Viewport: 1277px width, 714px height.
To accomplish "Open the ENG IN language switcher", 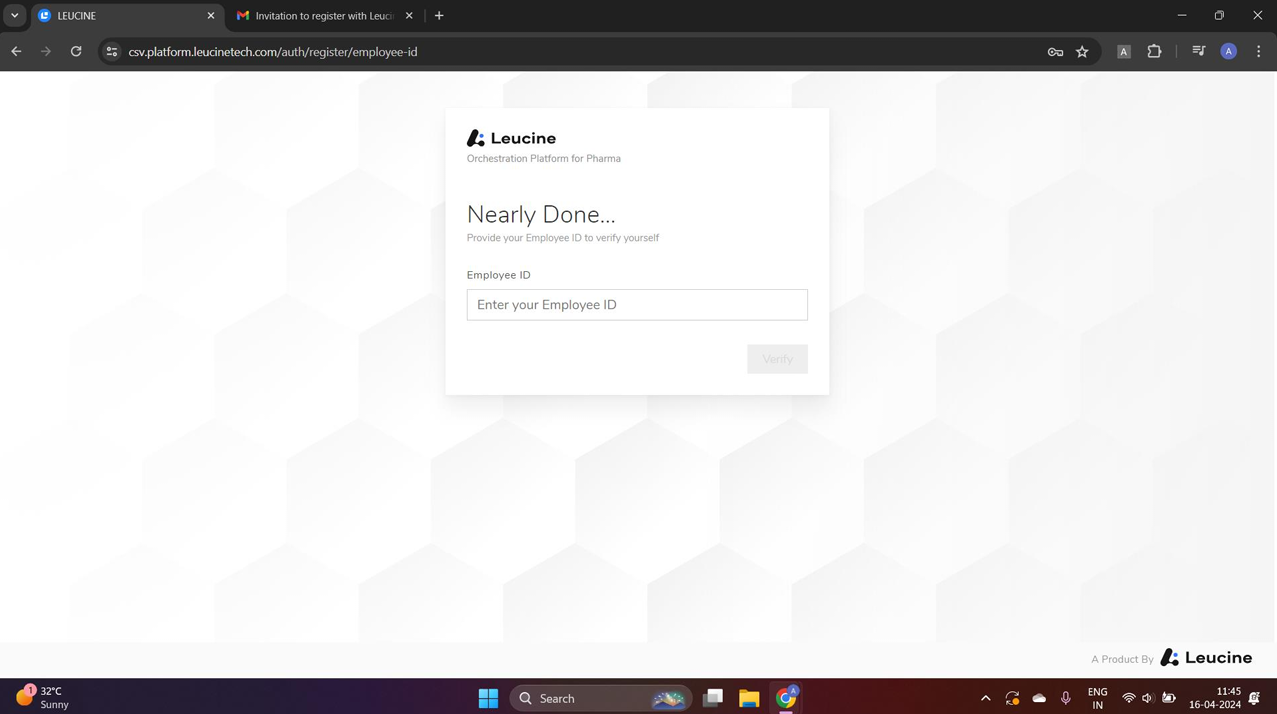I will coord(1097,698).
